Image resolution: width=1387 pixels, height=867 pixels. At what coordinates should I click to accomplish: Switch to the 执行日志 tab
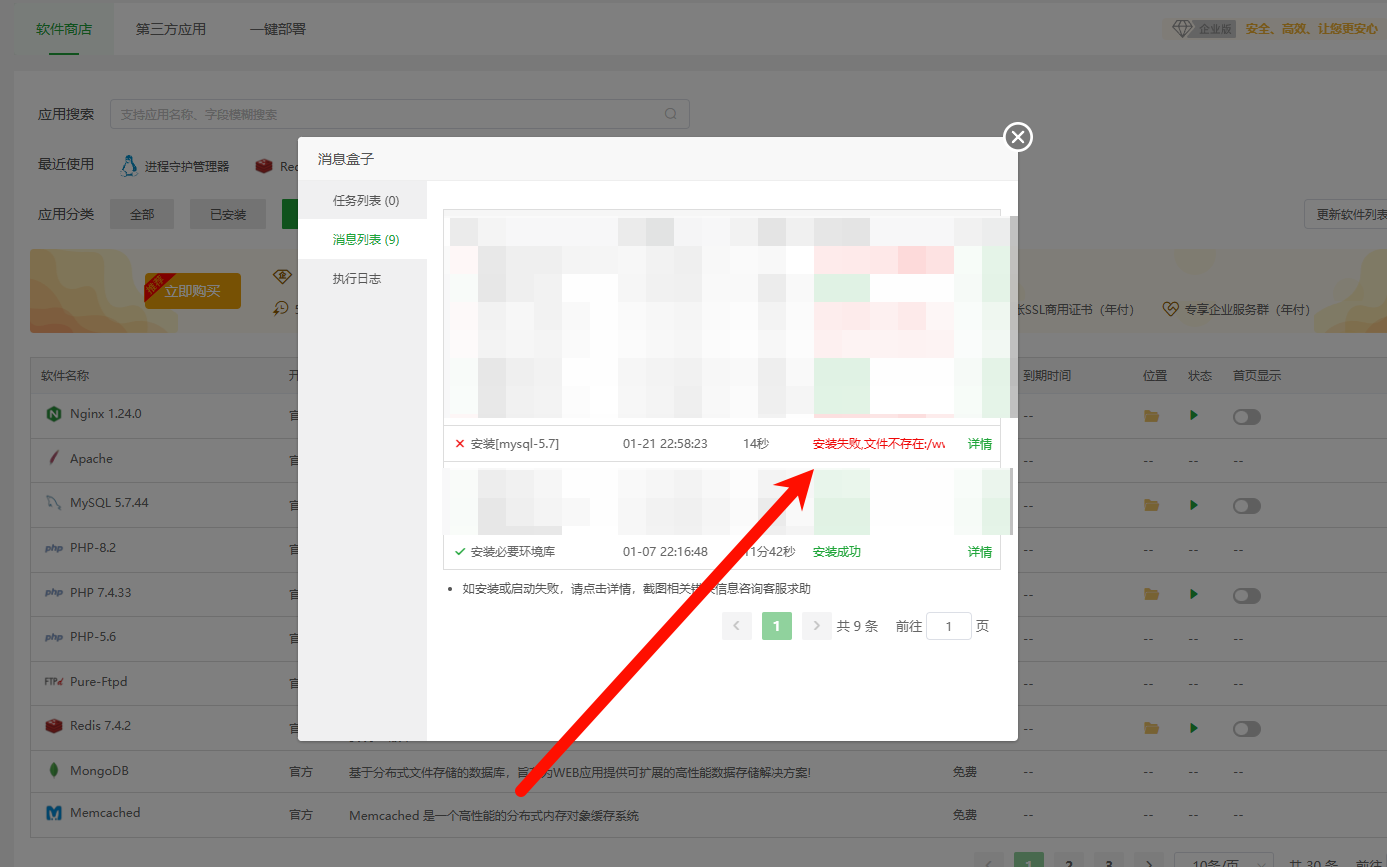[357, 279]
